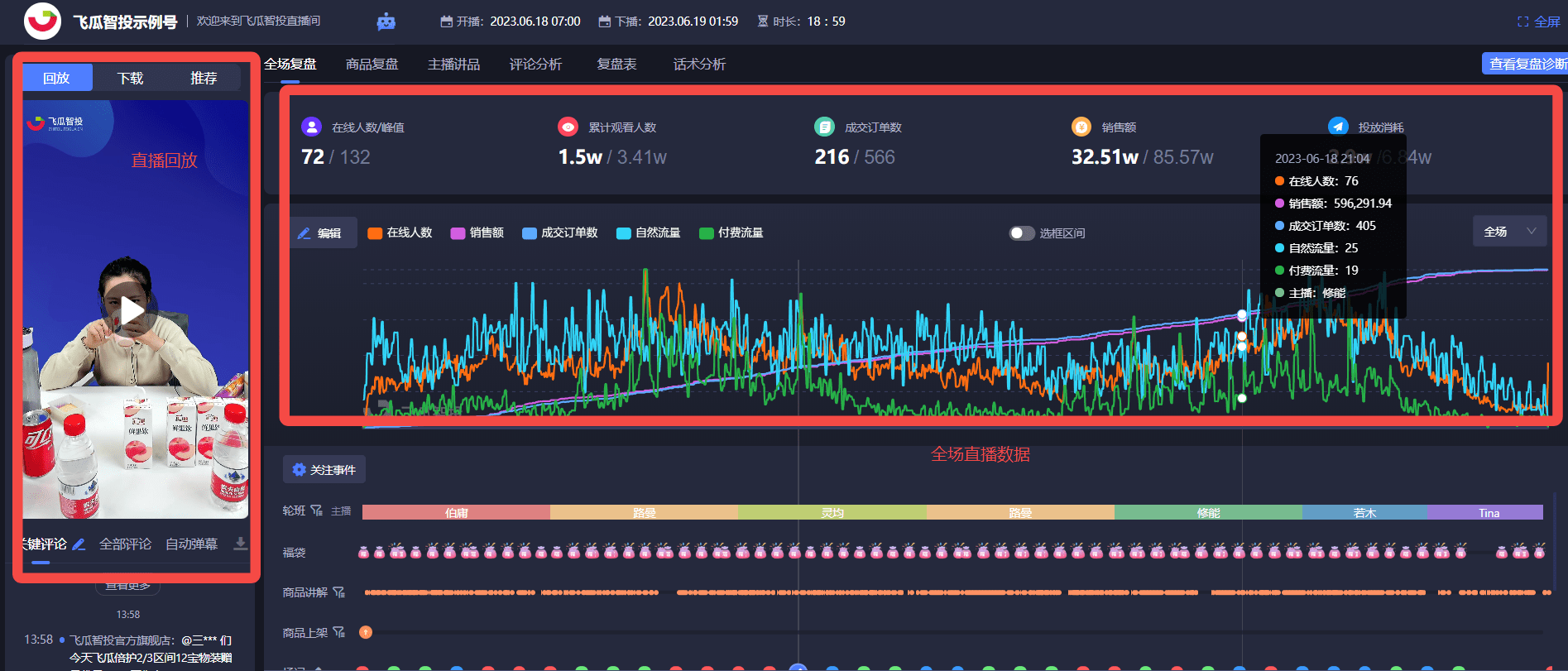Toggle the 选框区间 switch
Viewport: 1568px width, 671px height.
pos(1021,233)
